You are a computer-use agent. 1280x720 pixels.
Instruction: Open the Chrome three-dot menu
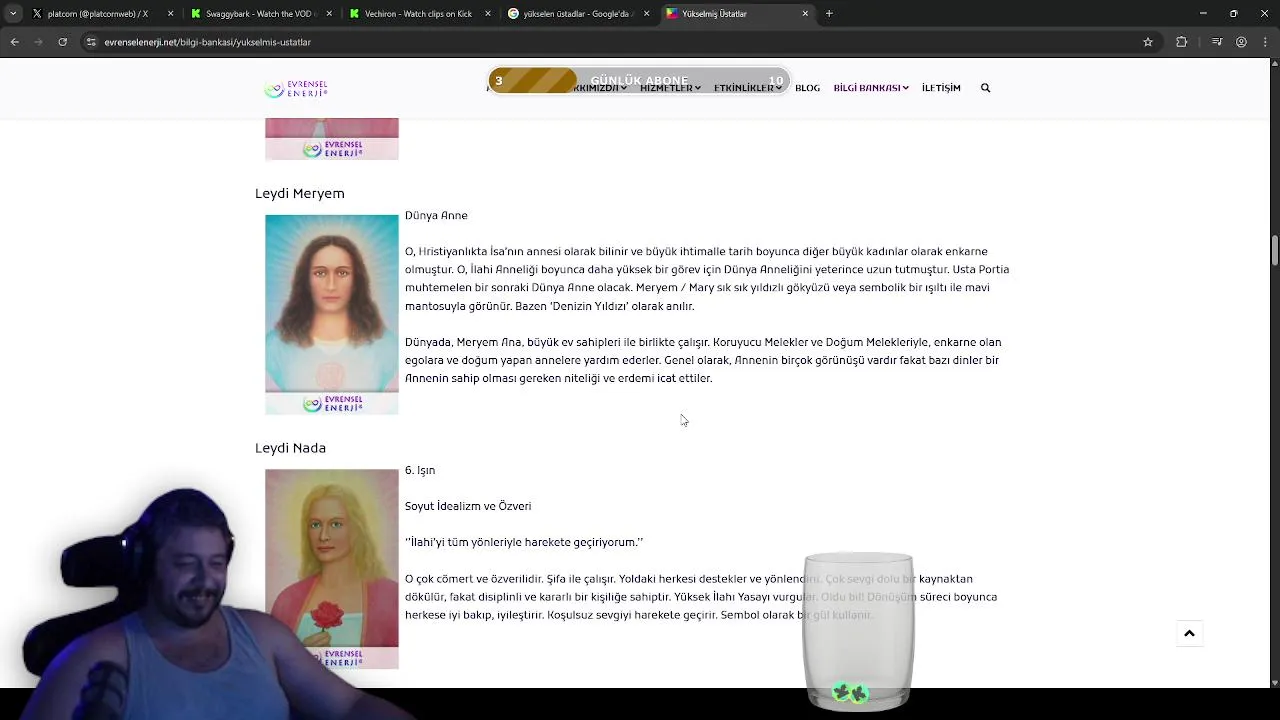tap(1265, 42)
